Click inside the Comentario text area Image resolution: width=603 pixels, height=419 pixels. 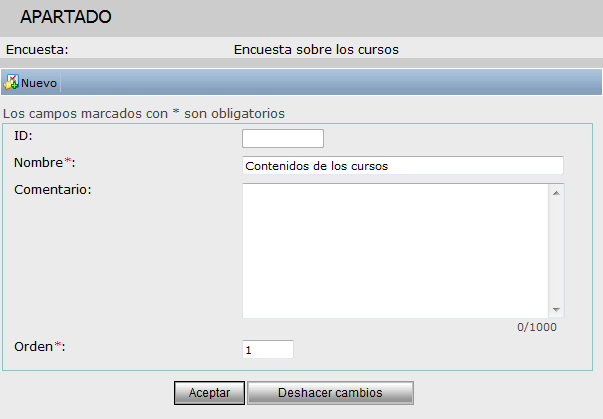tap(395, 251)
